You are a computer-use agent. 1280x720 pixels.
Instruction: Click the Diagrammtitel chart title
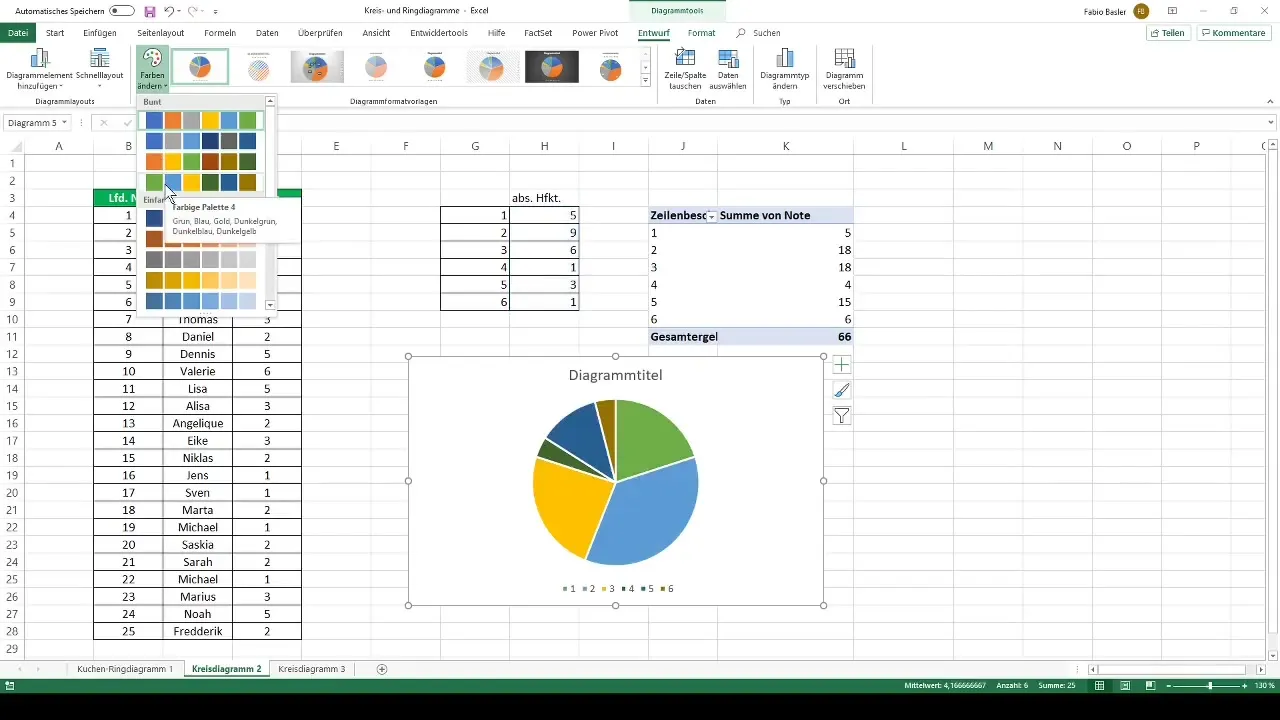615,375
